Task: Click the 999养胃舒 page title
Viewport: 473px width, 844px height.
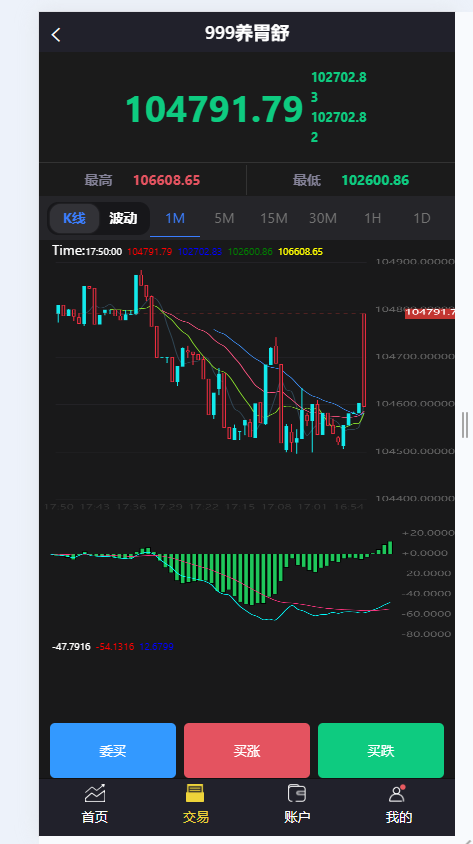Action: point(247,33)
